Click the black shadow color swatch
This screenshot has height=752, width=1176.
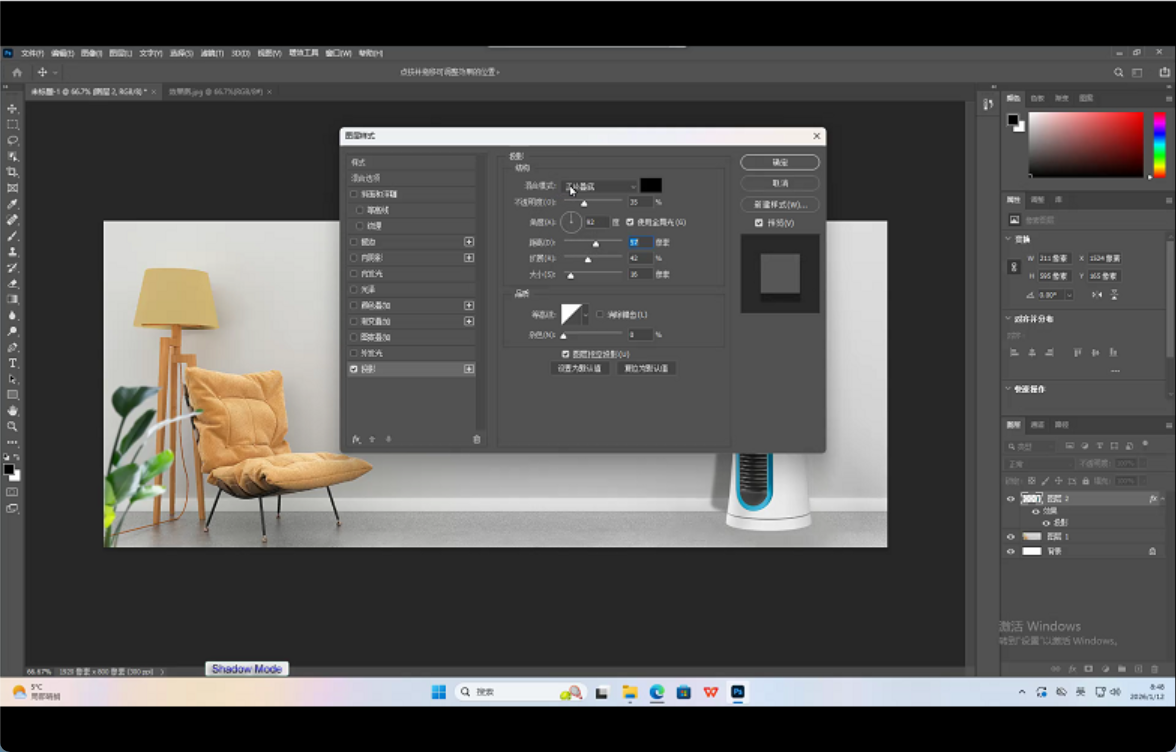pos(651,186)
